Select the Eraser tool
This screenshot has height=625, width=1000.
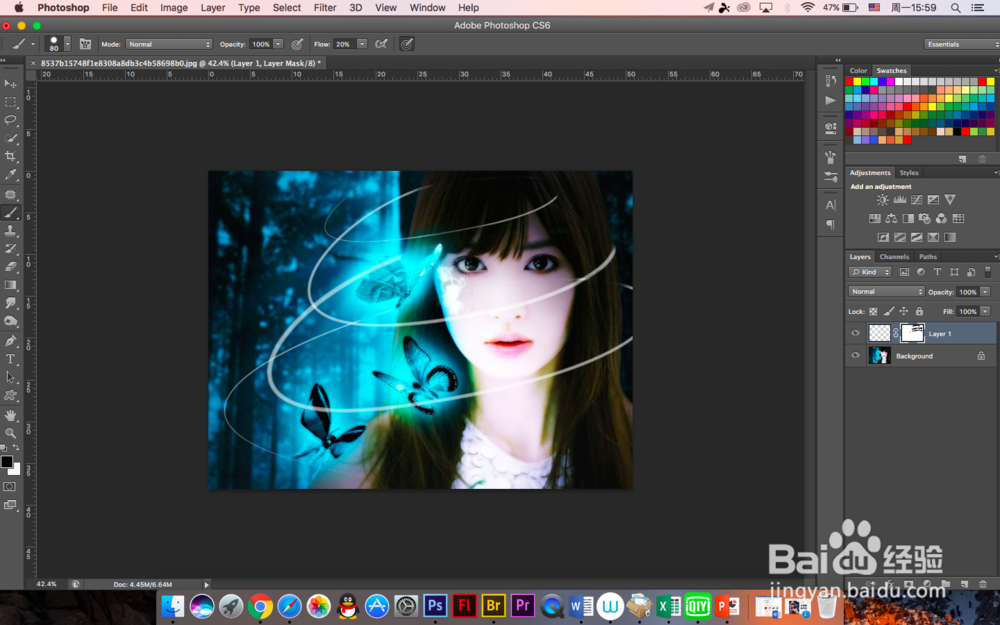[10, 267]
